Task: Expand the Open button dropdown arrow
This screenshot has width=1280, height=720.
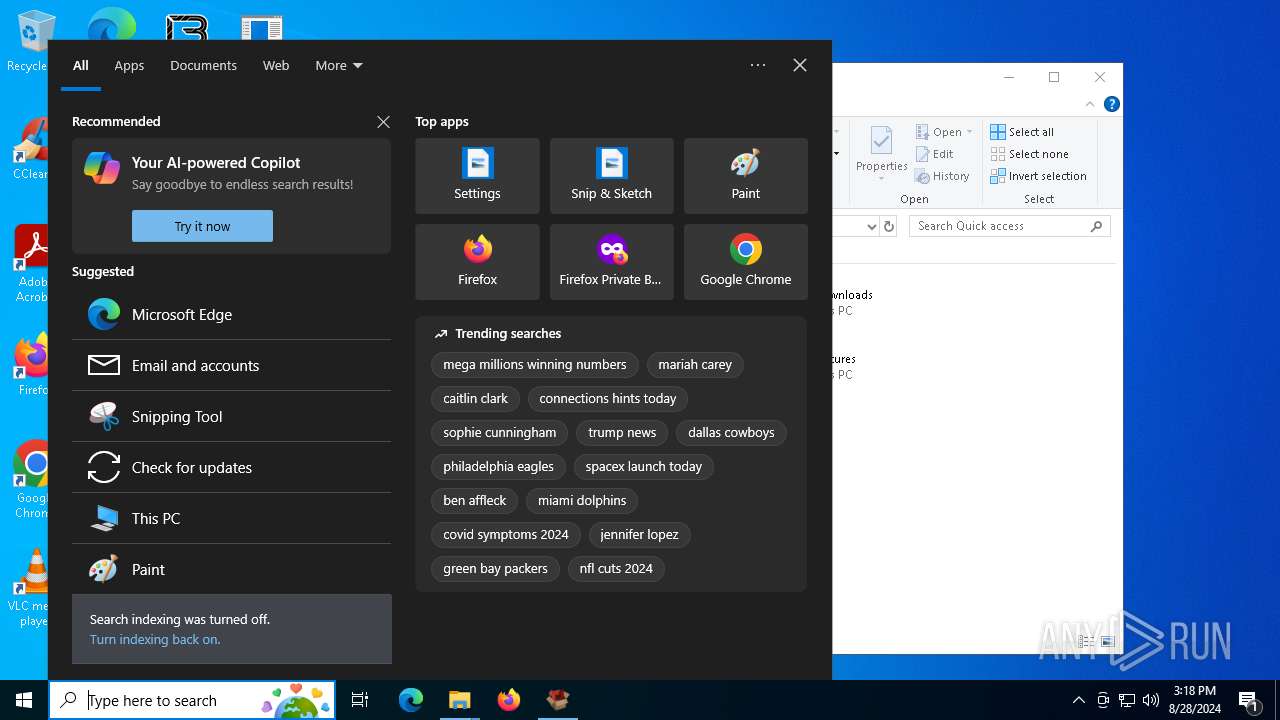Action: click(969, 132)
